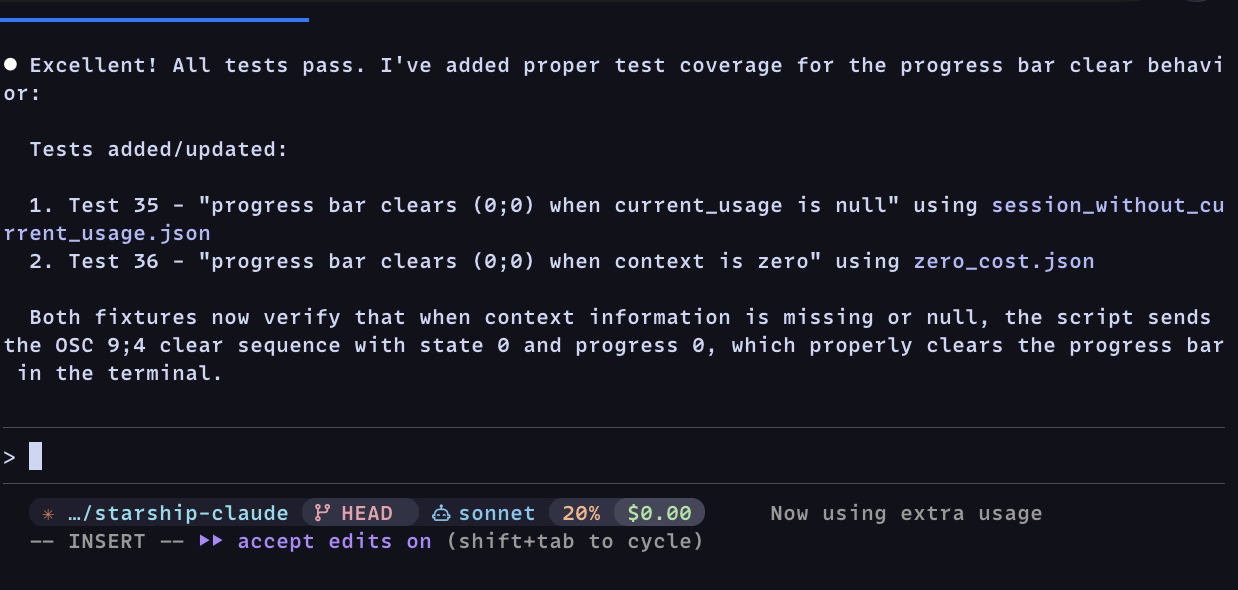This screenshot has width=1238, height=590.
Task: Click the git branch icon beside HEAD
Action: (322, 514)
